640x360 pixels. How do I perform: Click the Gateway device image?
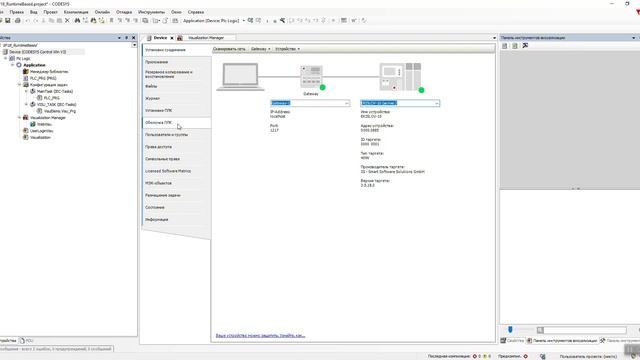click(x=311, y=76)
